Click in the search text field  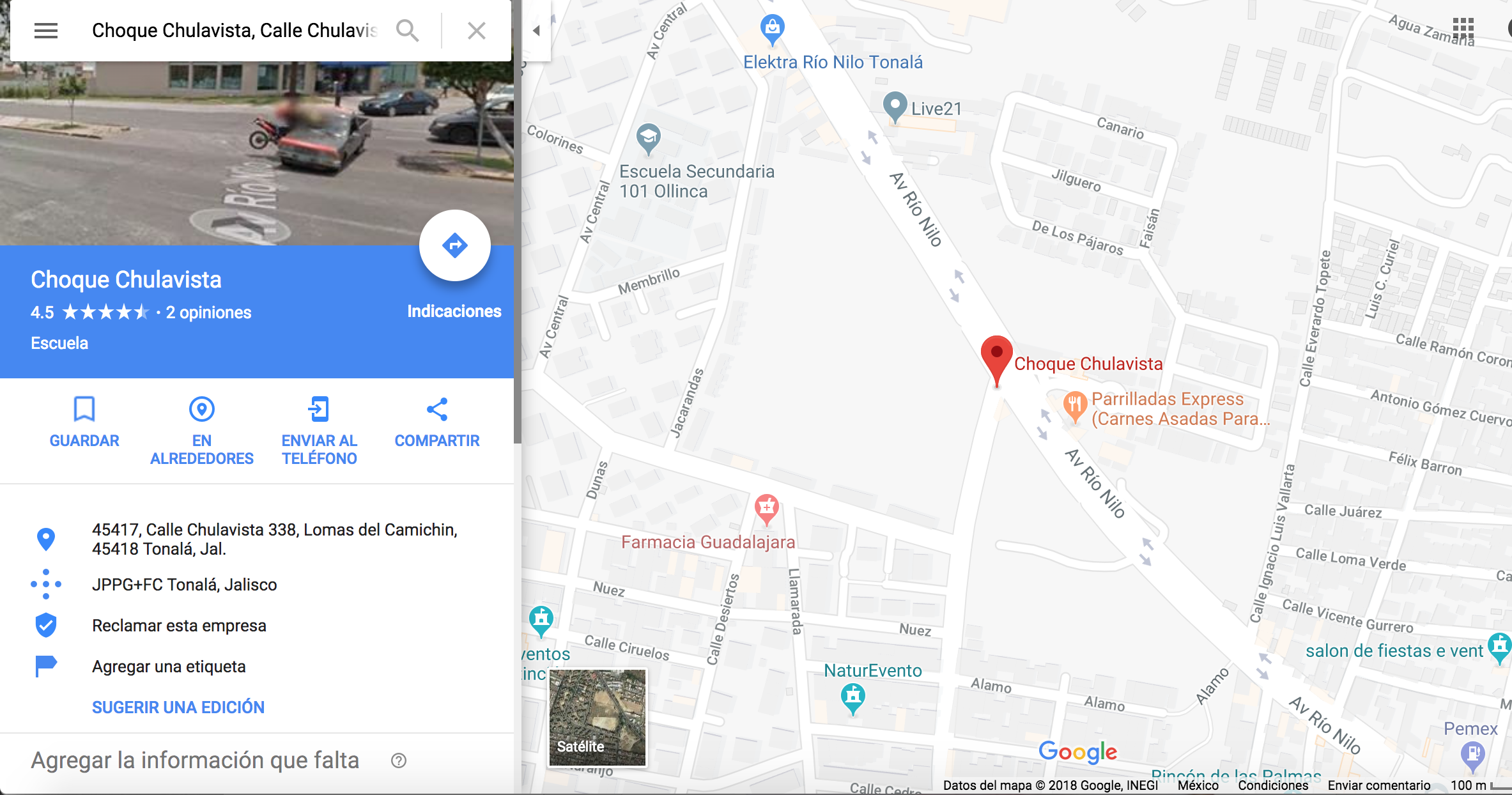coord(235,31)
